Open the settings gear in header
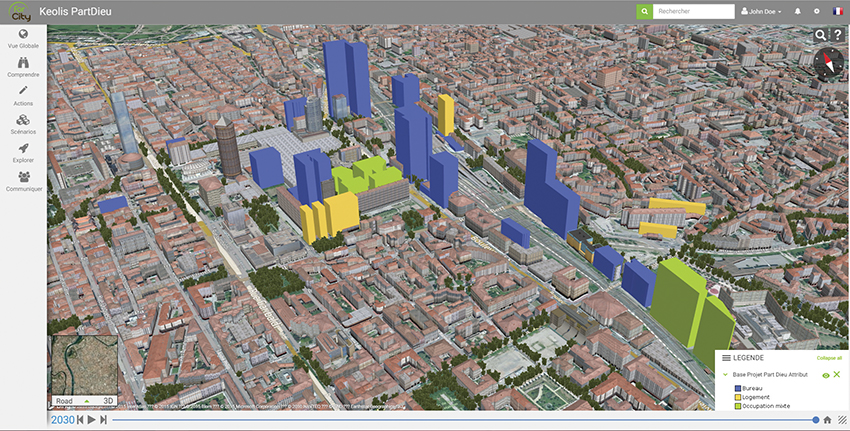850x431 pixels. pyautogui.click(x=817, y=11)
